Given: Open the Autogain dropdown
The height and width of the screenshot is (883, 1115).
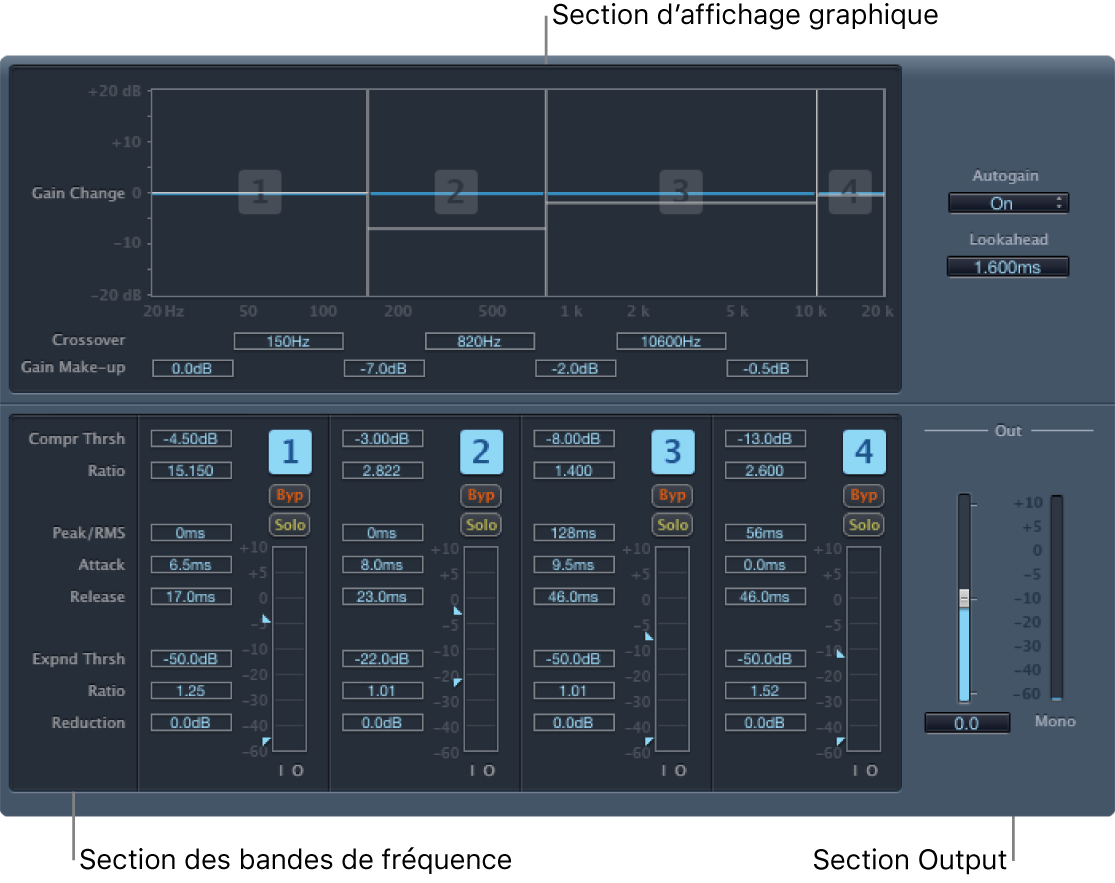Looking at the screenshot, I should [1007, 202].
